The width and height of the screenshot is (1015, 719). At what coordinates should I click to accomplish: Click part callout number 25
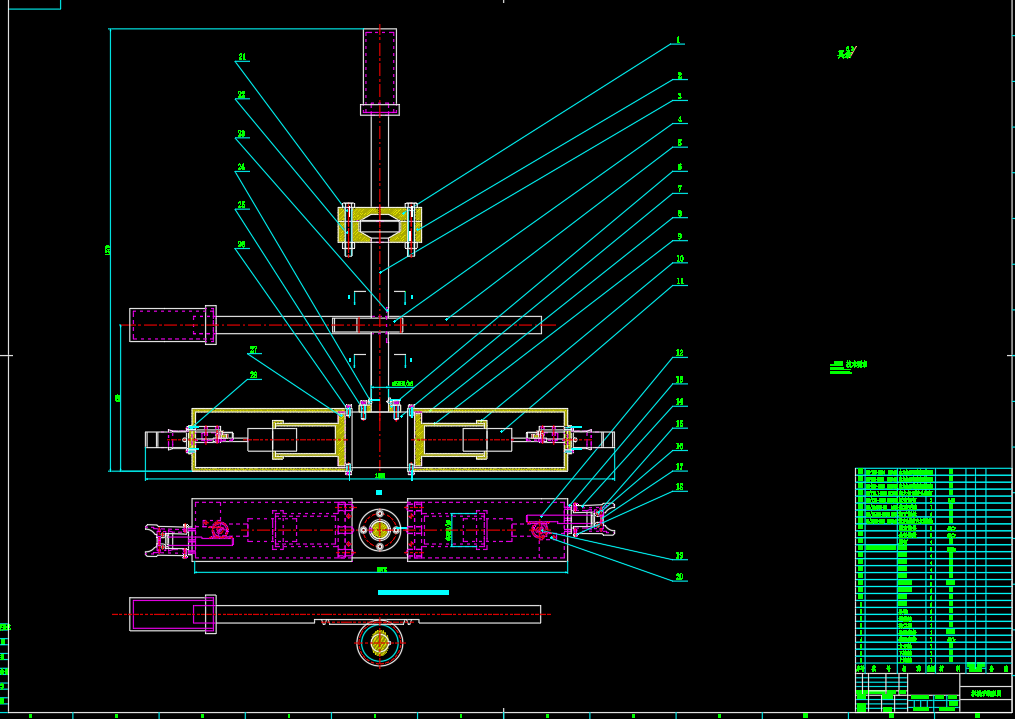coord(241,205)
